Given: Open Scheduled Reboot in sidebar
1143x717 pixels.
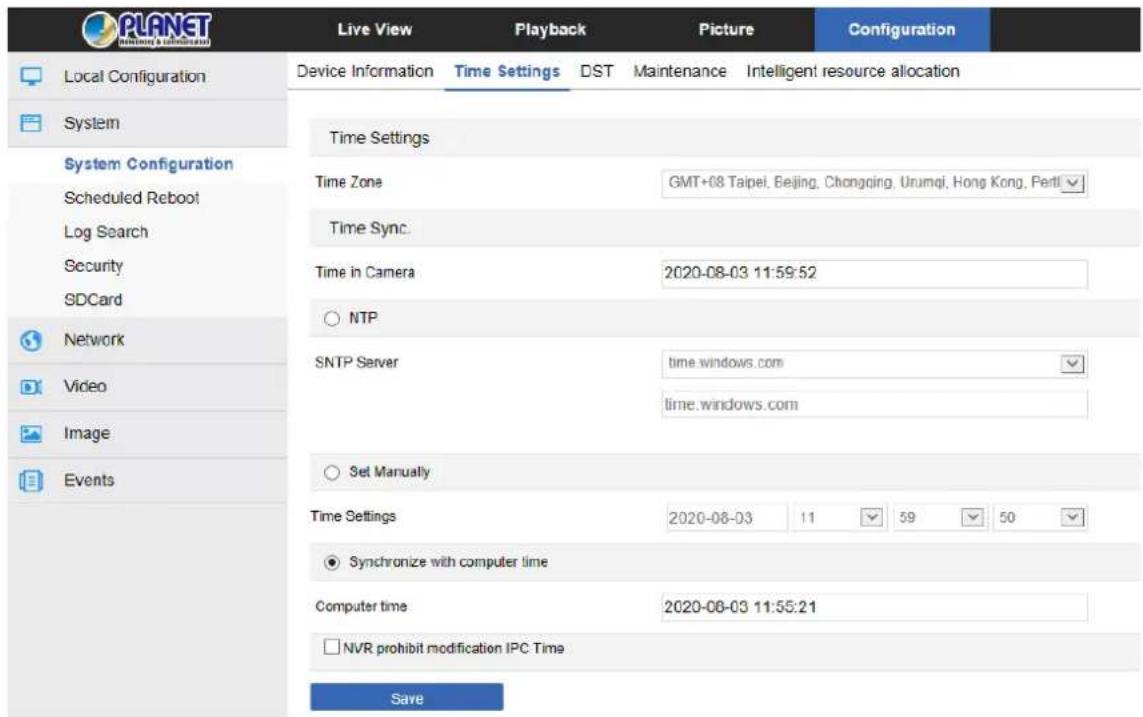Looking at the screenshot, I should (131, 198).
